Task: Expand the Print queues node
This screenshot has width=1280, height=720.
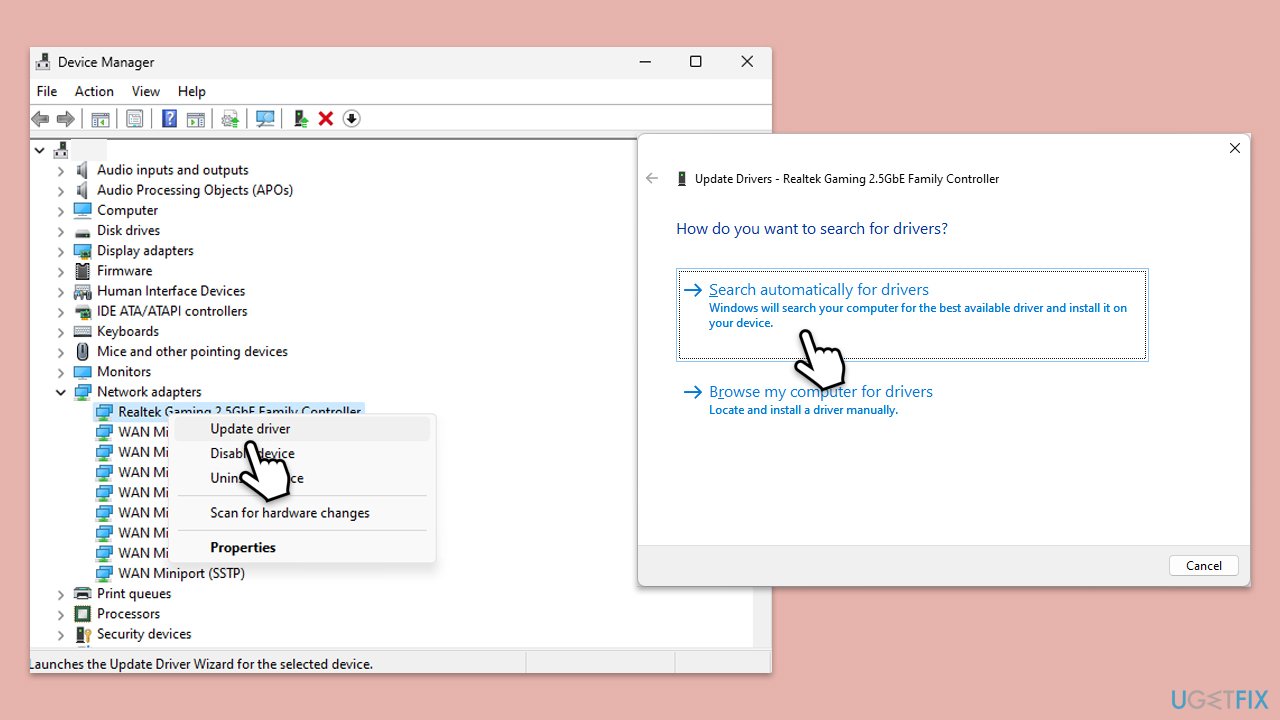Action: pos(61,594)
